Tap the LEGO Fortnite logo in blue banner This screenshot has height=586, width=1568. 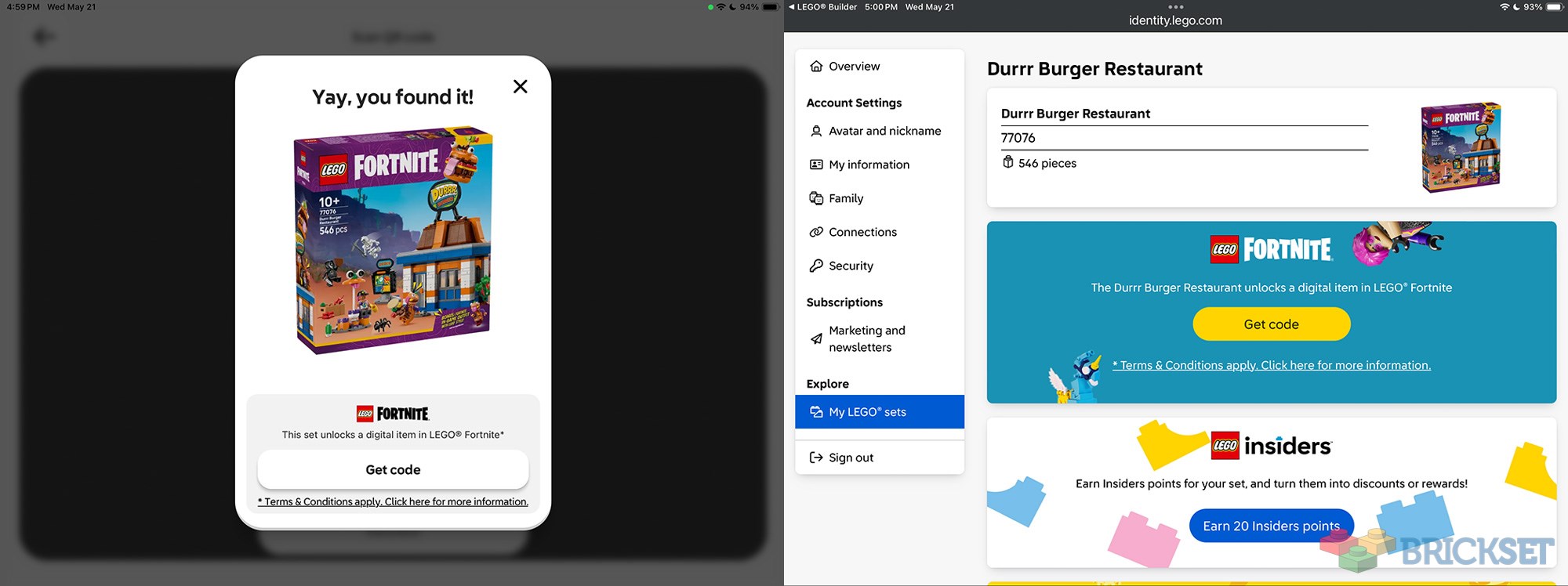click(x=1271, y=249)
